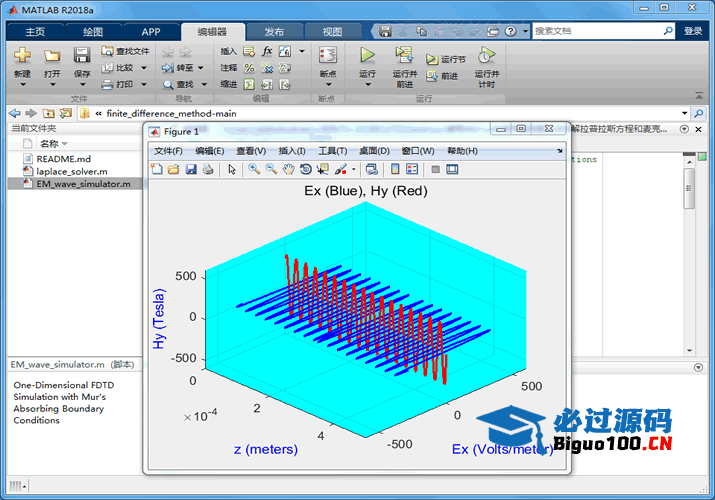Click the Open File icon in Figure toolbar
This screenshot has height=500, width=715.
[x=173, y=169]
